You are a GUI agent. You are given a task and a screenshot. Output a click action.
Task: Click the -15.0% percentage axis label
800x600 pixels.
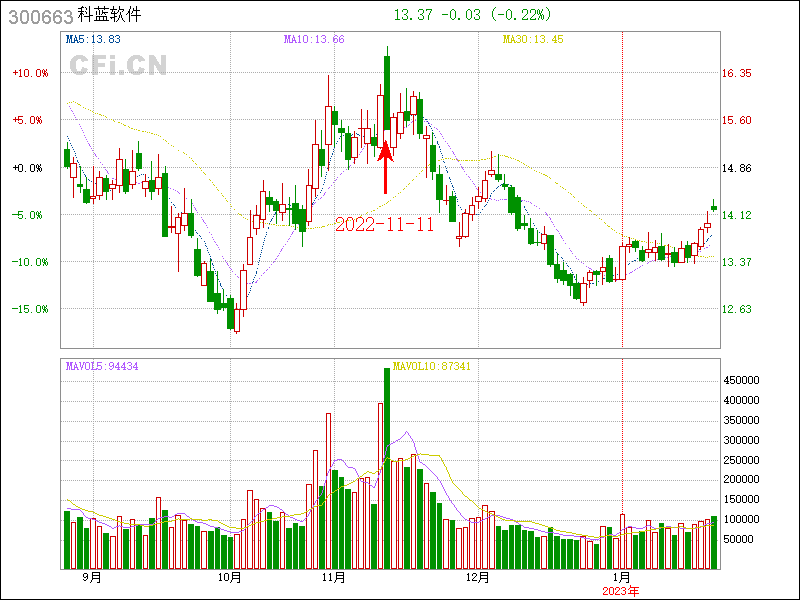coord(29,309)
